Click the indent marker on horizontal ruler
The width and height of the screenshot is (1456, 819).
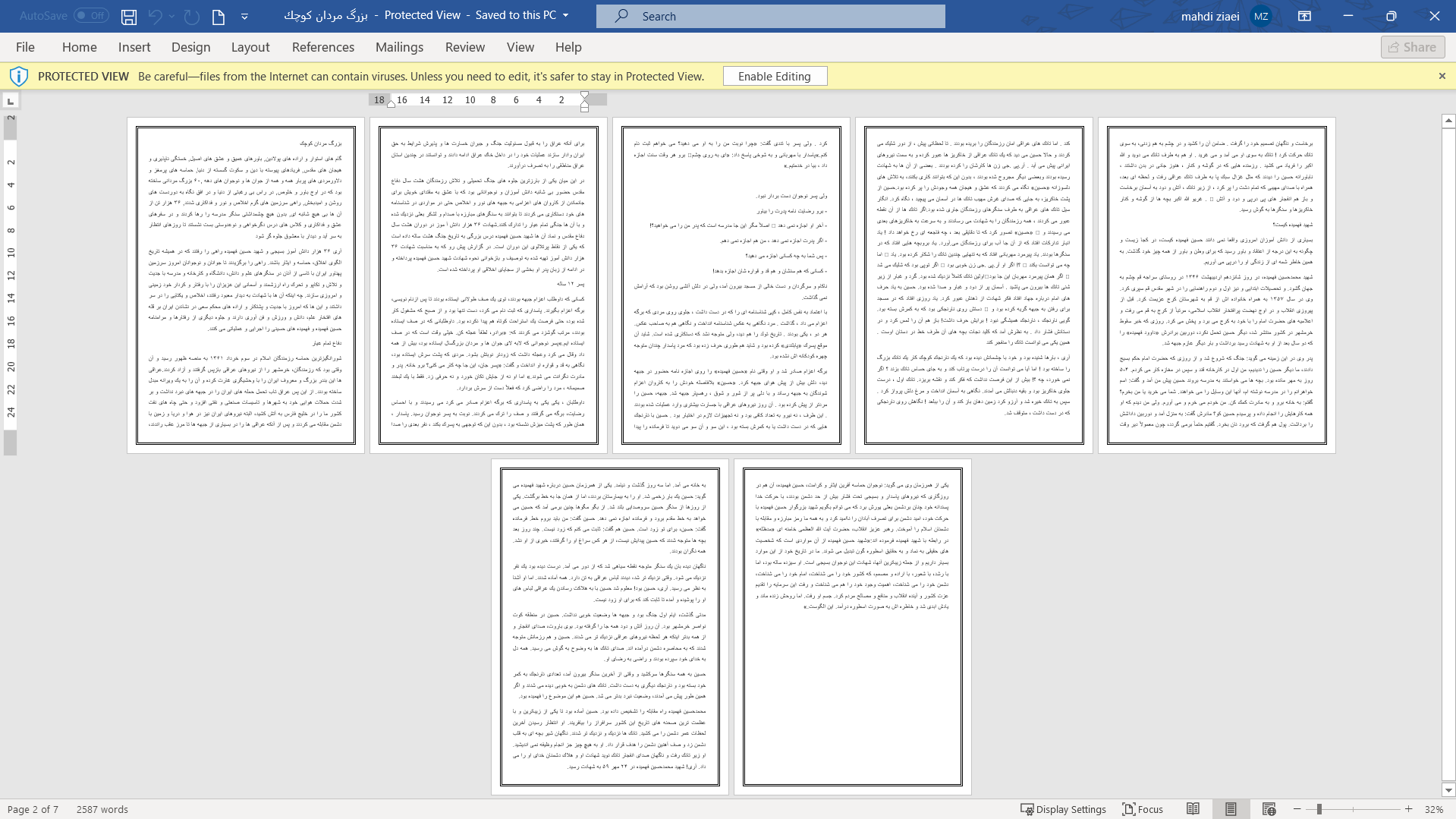[584, 101]
